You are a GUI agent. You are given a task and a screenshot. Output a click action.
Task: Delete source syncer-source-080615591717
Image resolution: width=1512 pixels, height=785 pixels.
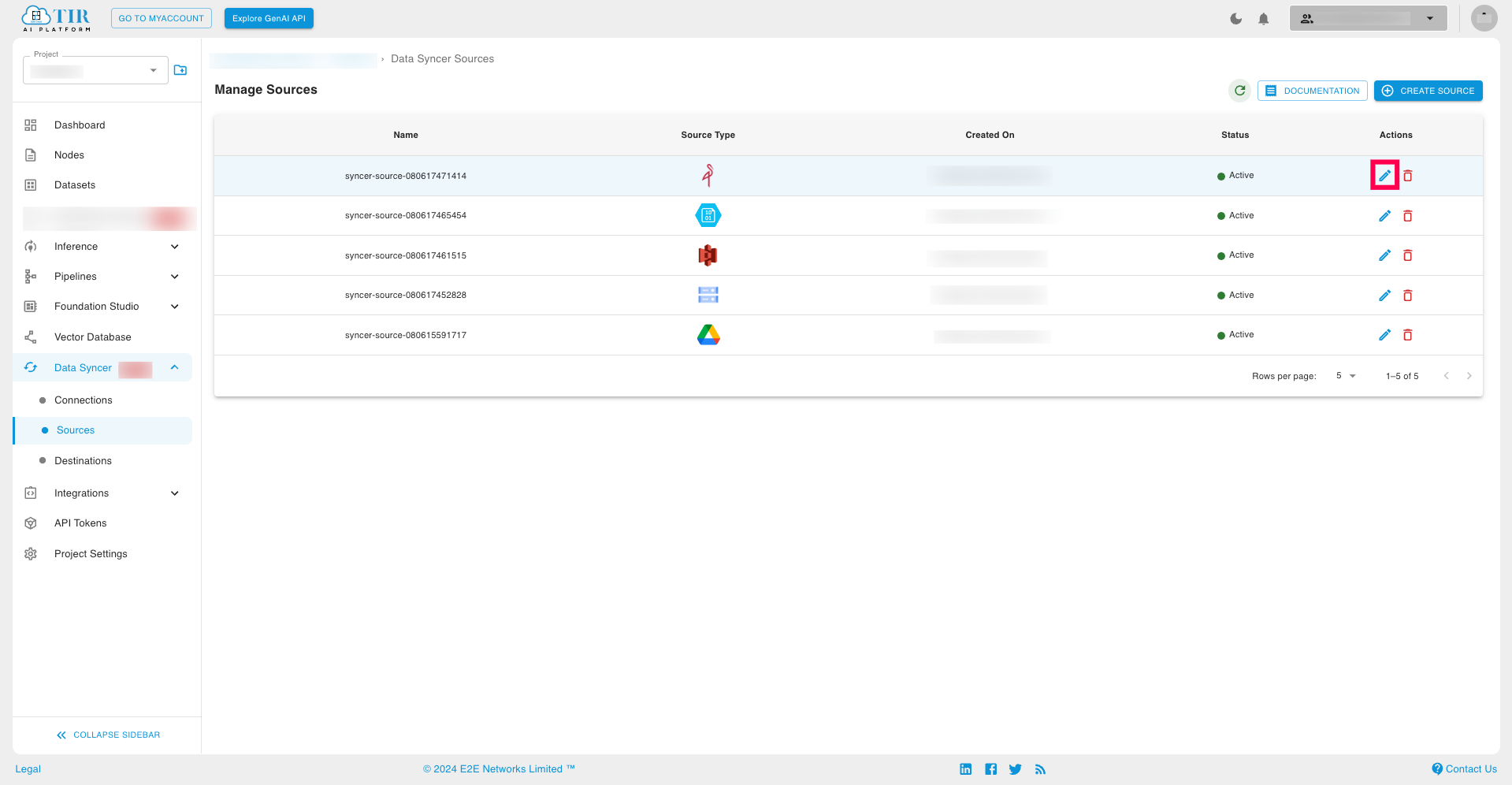tap(1408, 335)
